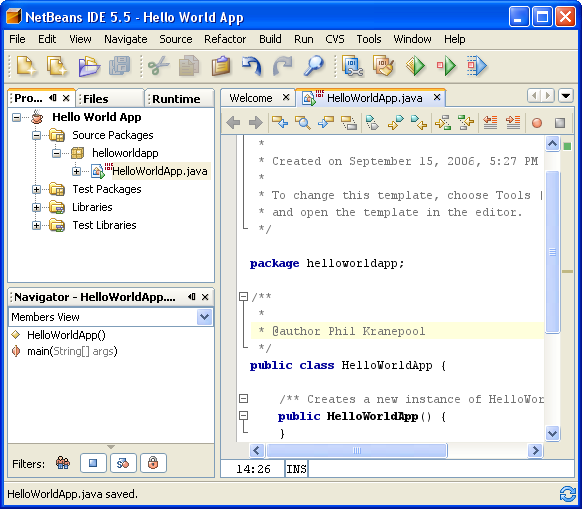
Task: Select HelloWorldApp.java in project tree
Action: click(x=160, y=171)
